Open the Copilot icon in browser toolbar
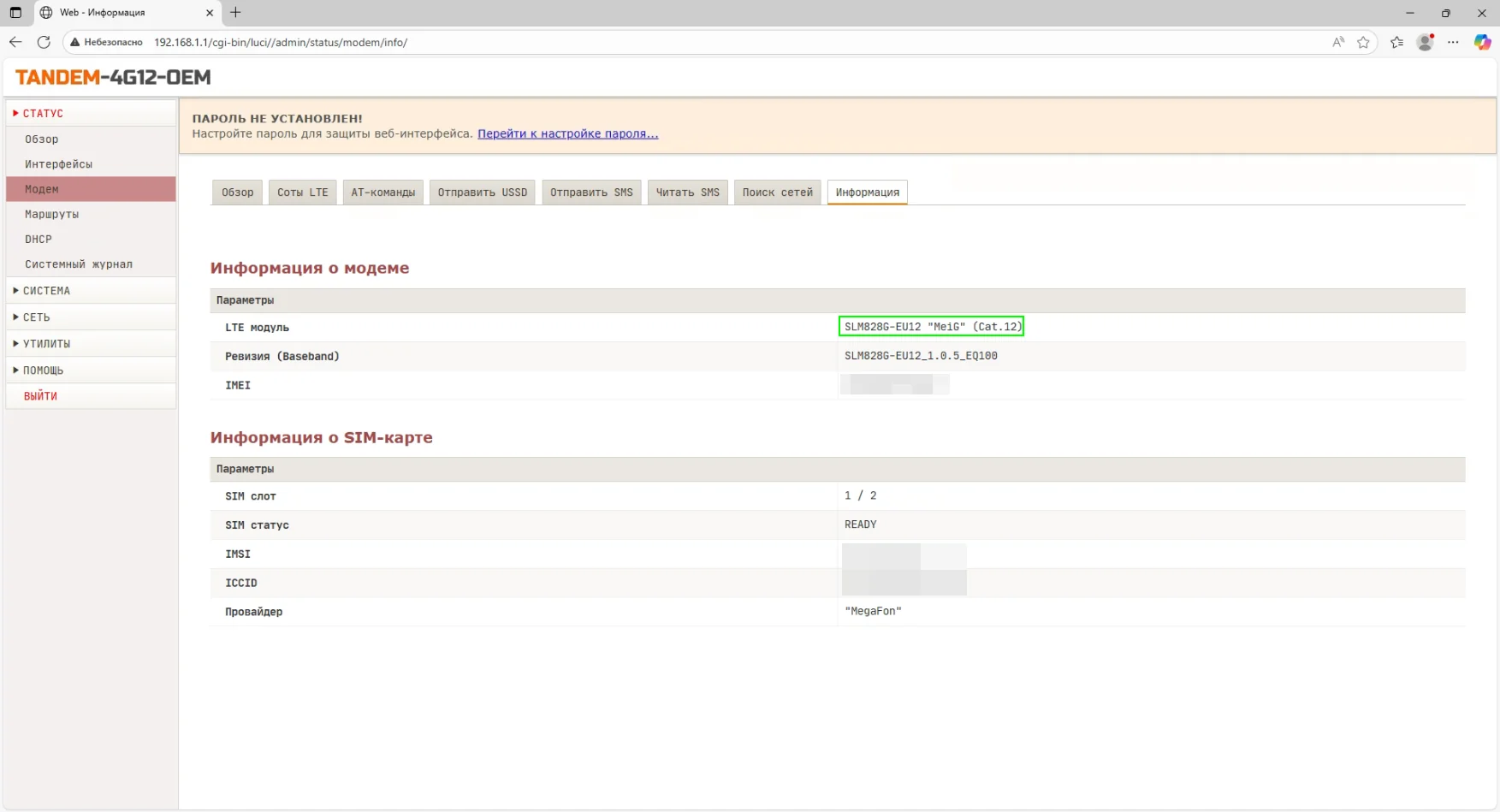 click(1482, 42)
